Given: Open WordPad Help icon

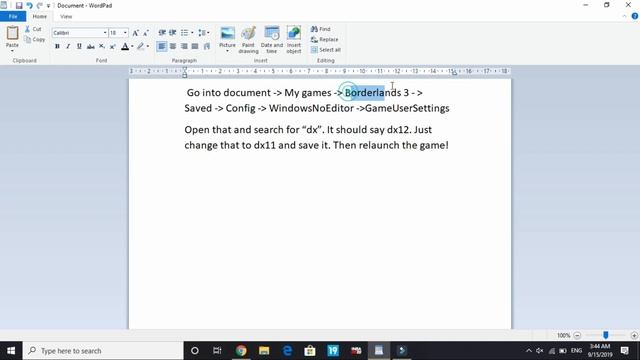Looking at the screenshot, I should coord(635,16).
